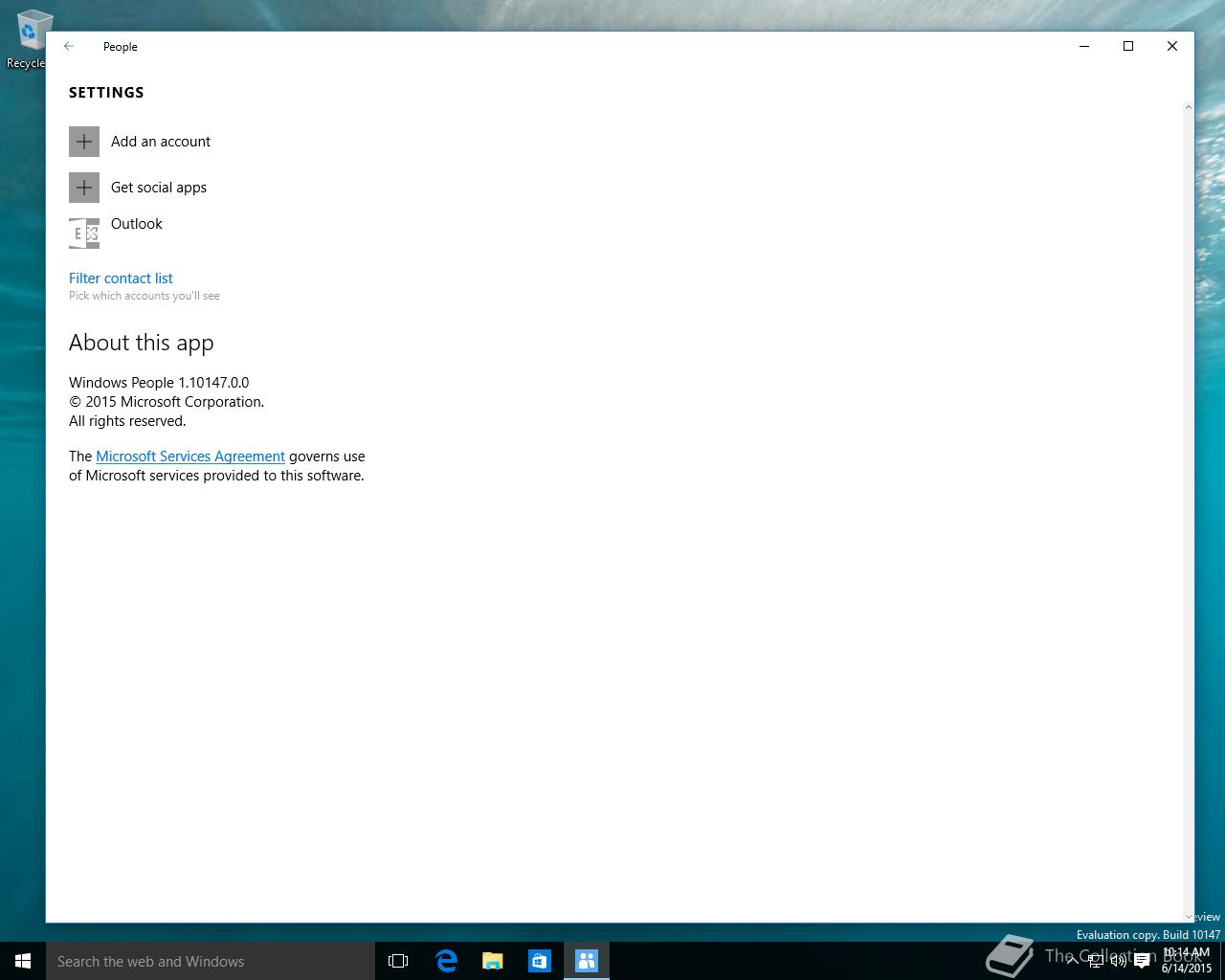Image resolution: width=1225 pixels, height=980 pixels.
Task: Select the Get social apps label
Action: (159, 188)
